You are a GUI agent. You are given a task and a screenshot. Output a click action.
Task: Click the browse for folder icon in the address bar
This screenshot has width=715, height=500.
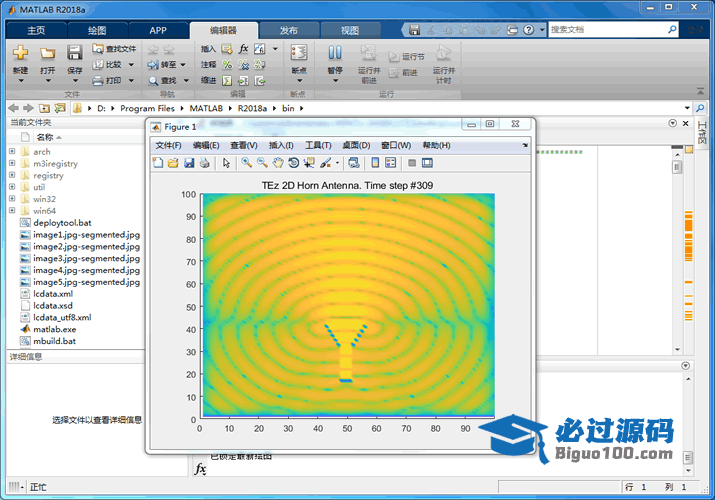[x=60, y=108]
